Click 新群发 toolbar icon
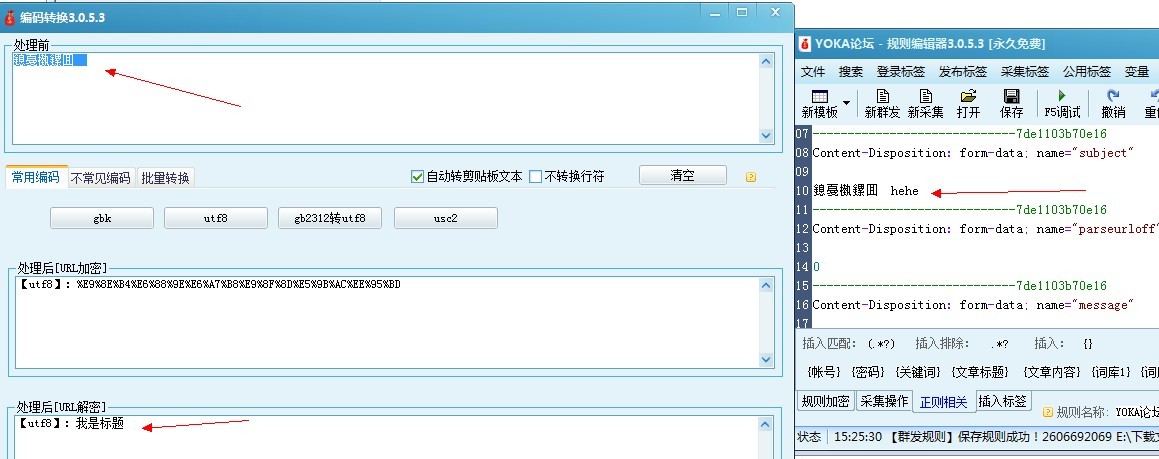The height and width of the screenshot is (459, 1159). pyautogui.click(x=882, y=97)
